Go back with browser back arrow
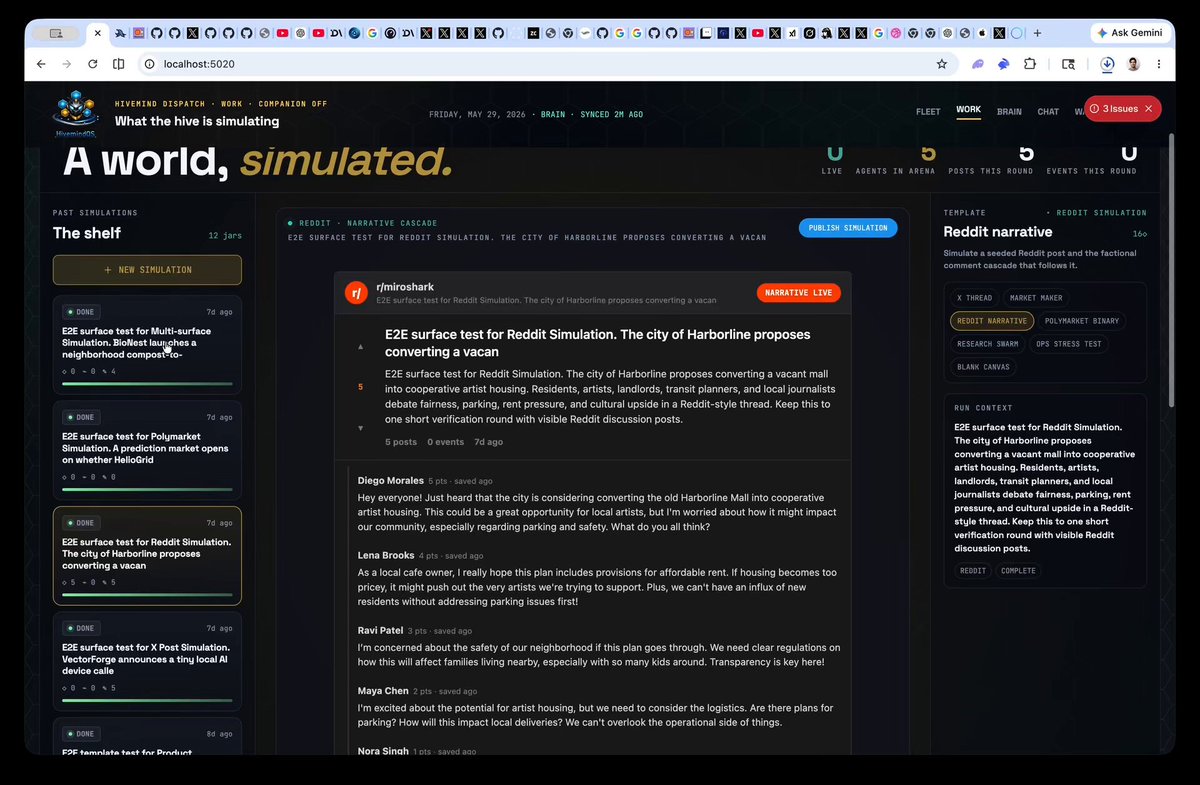 tap(41, 64)
